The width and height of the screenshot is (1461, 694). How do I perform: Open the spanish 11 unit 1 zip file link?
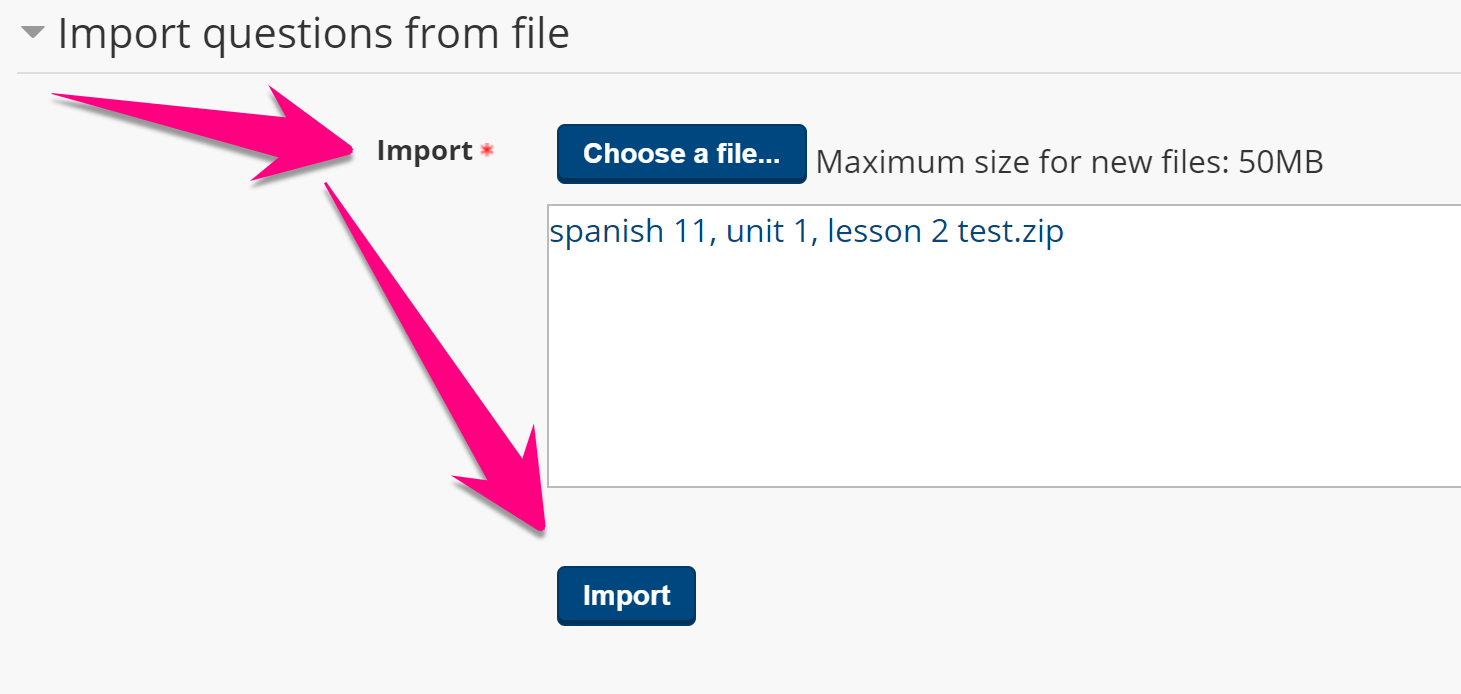click(806, 232)
